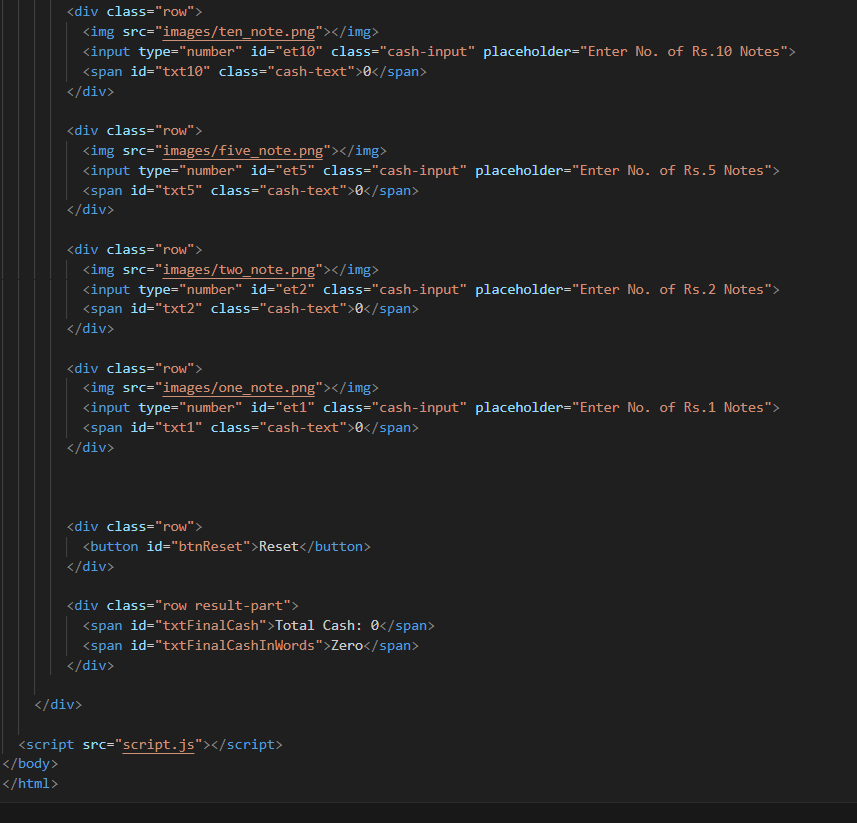
Task: Follow the images/two_note.png path link
Action: pos(239,269)
